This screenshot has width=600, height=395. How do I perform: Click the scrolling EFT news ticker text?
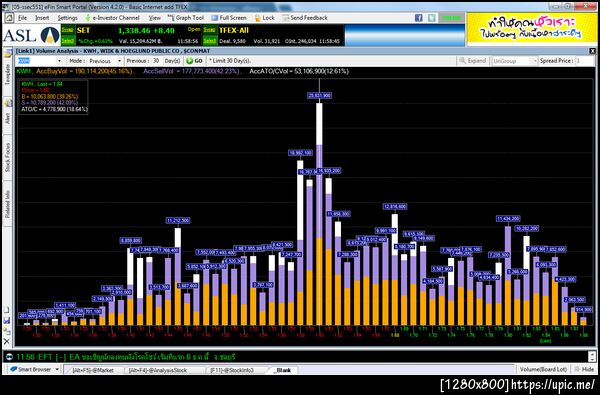pos(126,357)
